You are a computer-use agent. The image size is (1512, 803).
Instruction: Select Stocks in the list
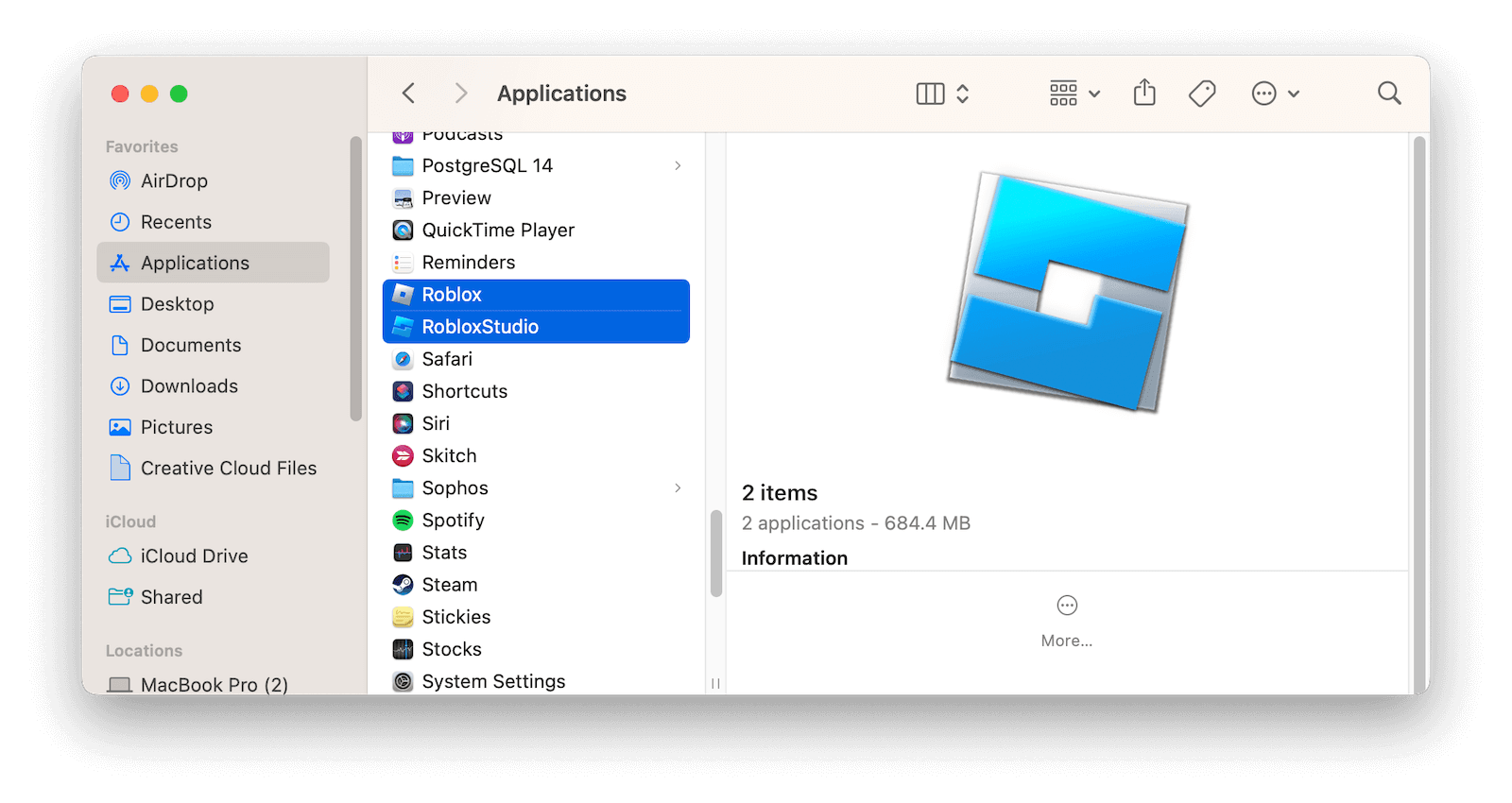(x=536, y=649)
